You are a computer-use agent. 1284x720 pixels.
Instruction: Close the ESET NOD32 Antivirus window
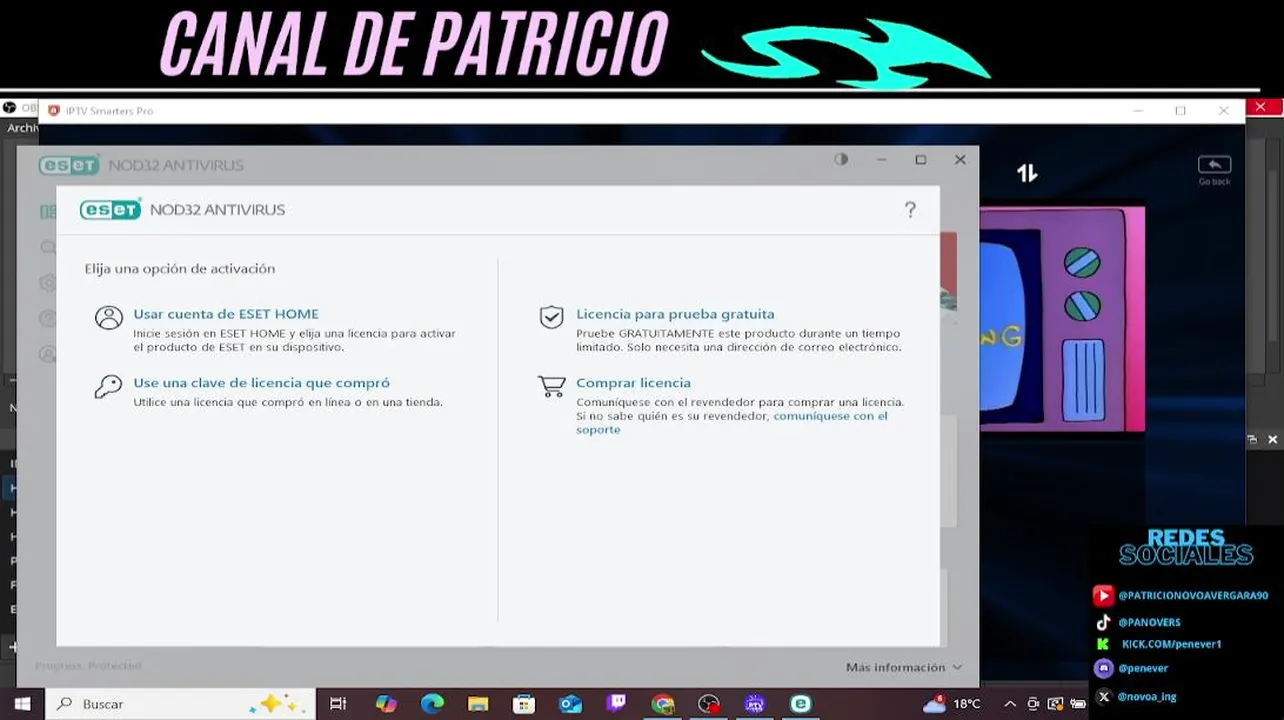pos(960,159)
